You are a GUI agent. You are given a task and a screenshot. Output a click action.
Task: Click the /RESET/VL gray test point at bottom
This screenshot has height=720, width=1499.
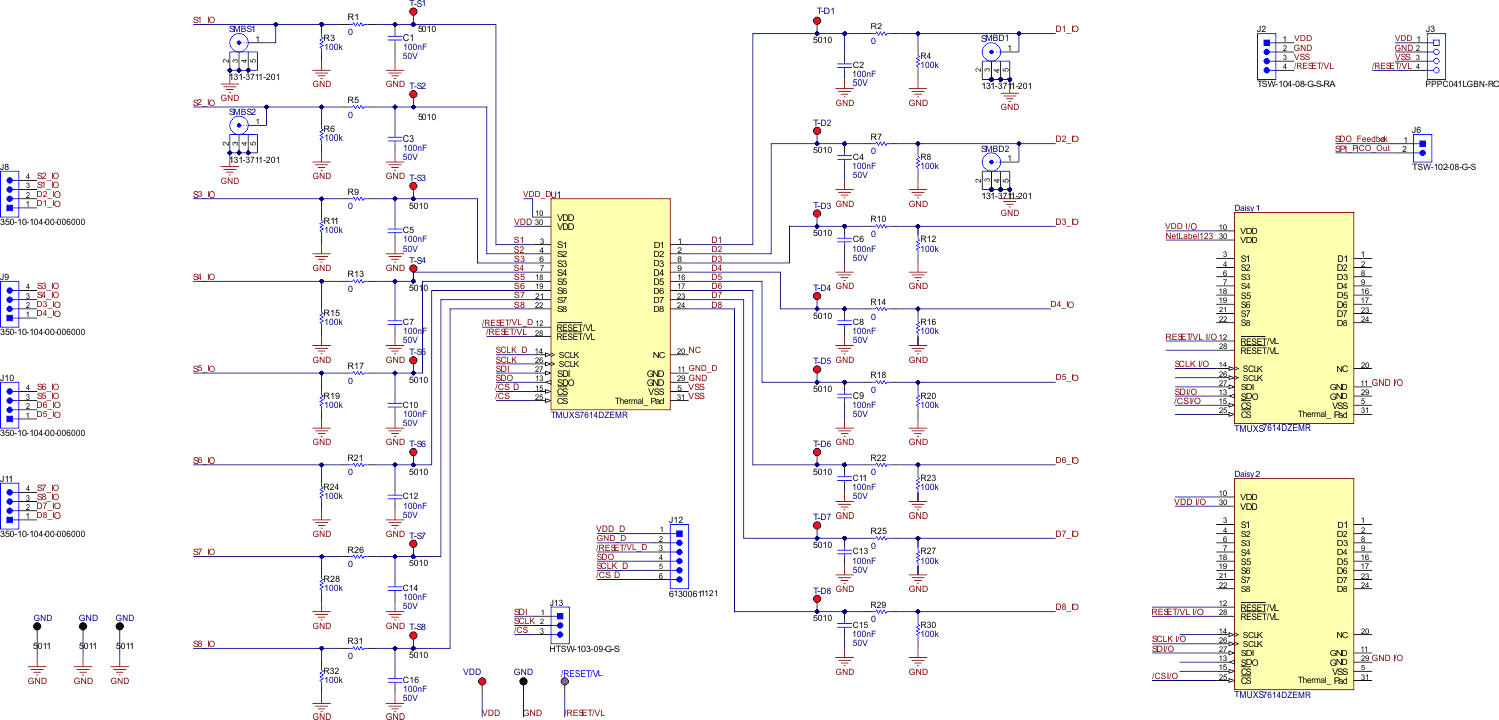[563, 681]
